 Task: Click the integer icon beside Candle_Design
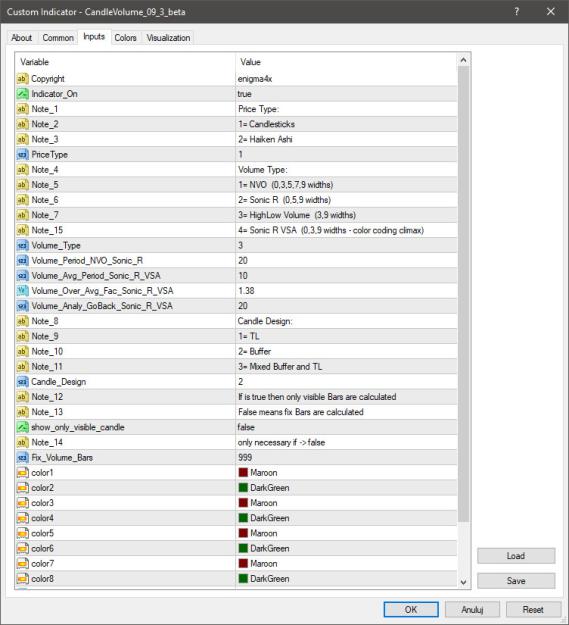[x=23, y=381]
